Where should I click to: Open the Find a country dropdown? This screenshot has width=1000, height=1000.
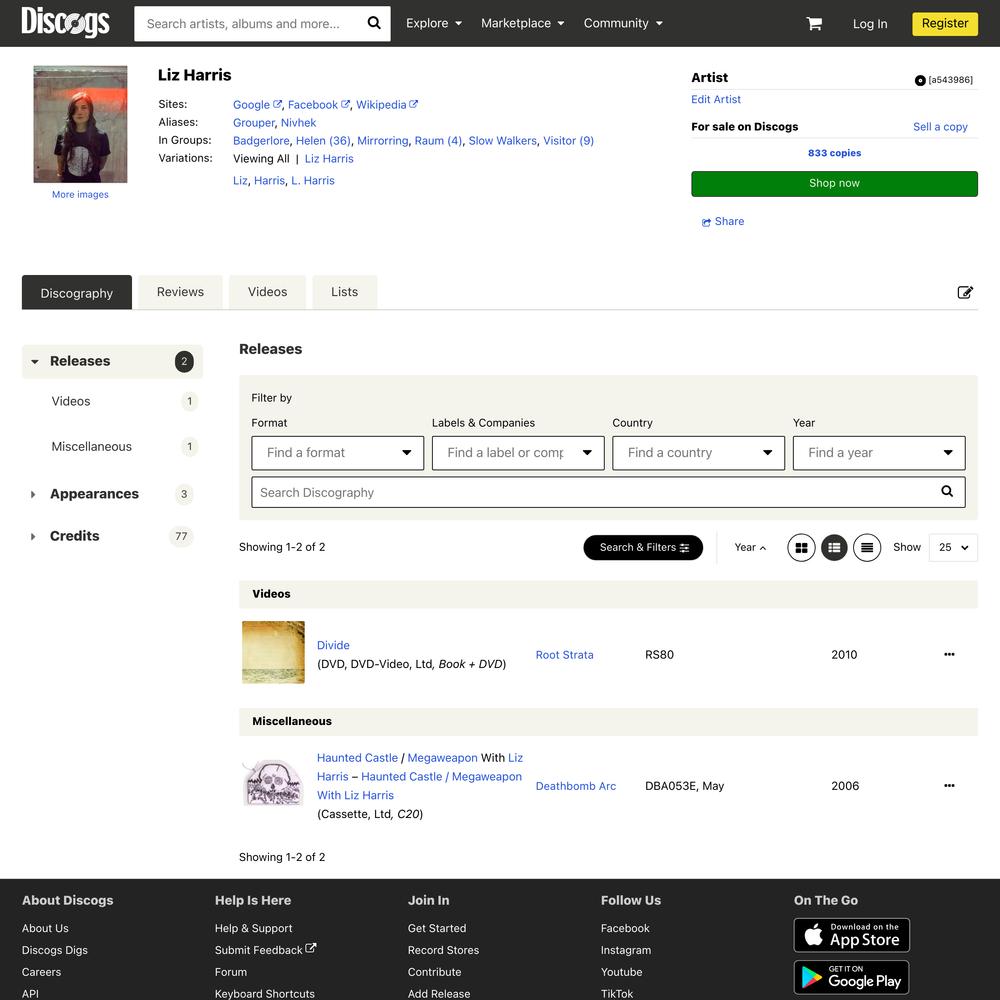coord(698,453)
